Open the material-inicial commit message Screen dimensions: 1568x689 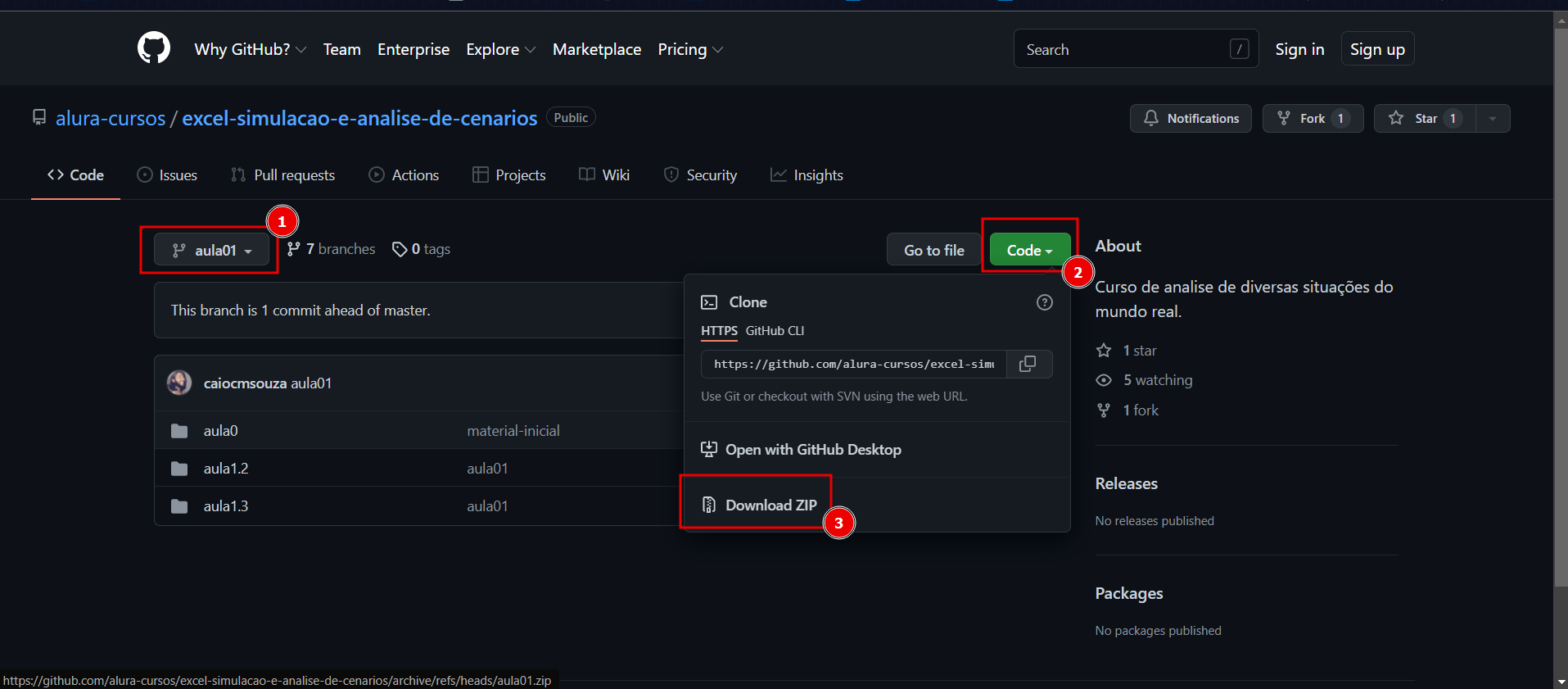click(513, 431)
